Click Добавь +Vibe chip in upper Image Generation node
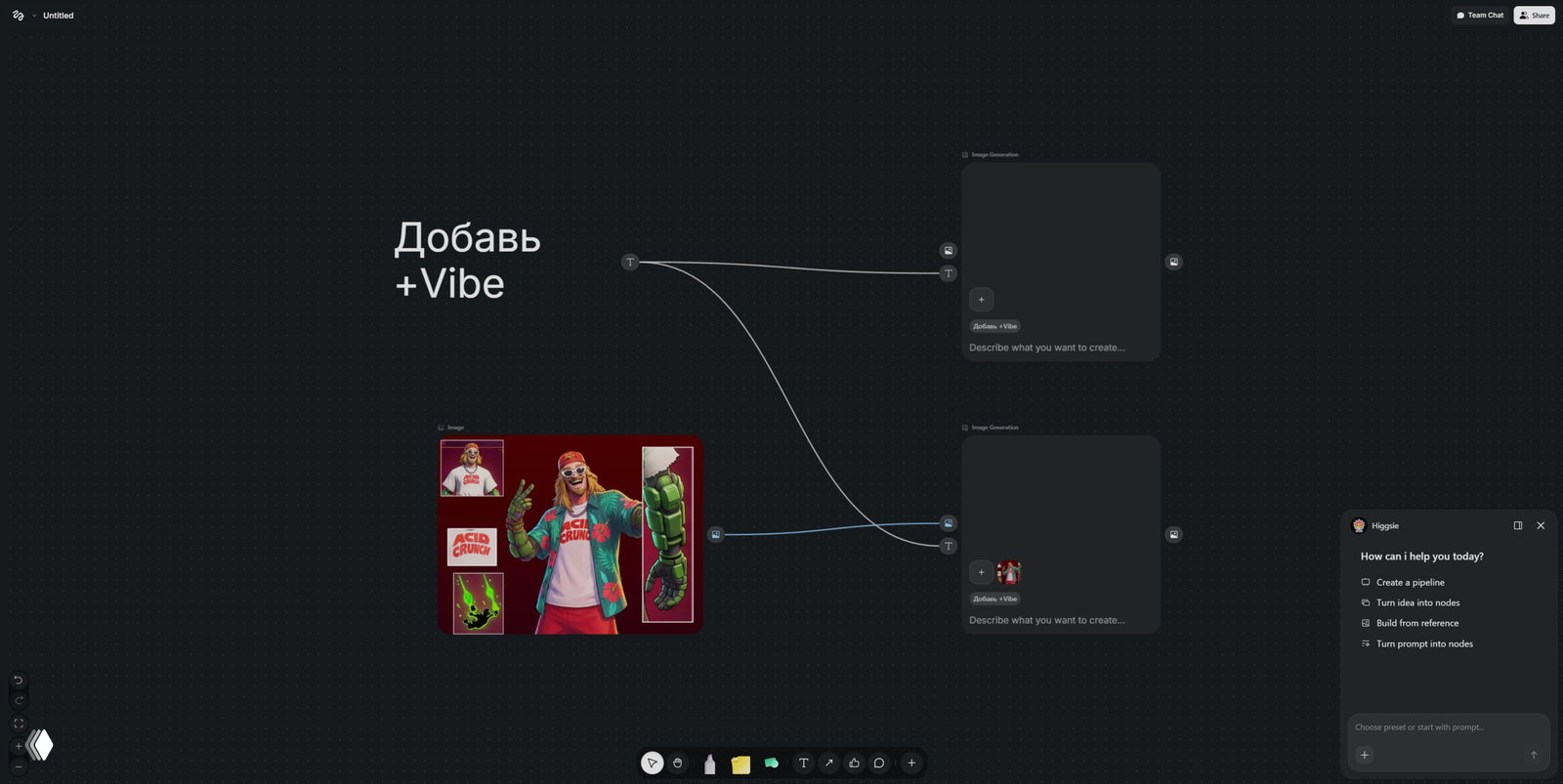 coord(995,326)
